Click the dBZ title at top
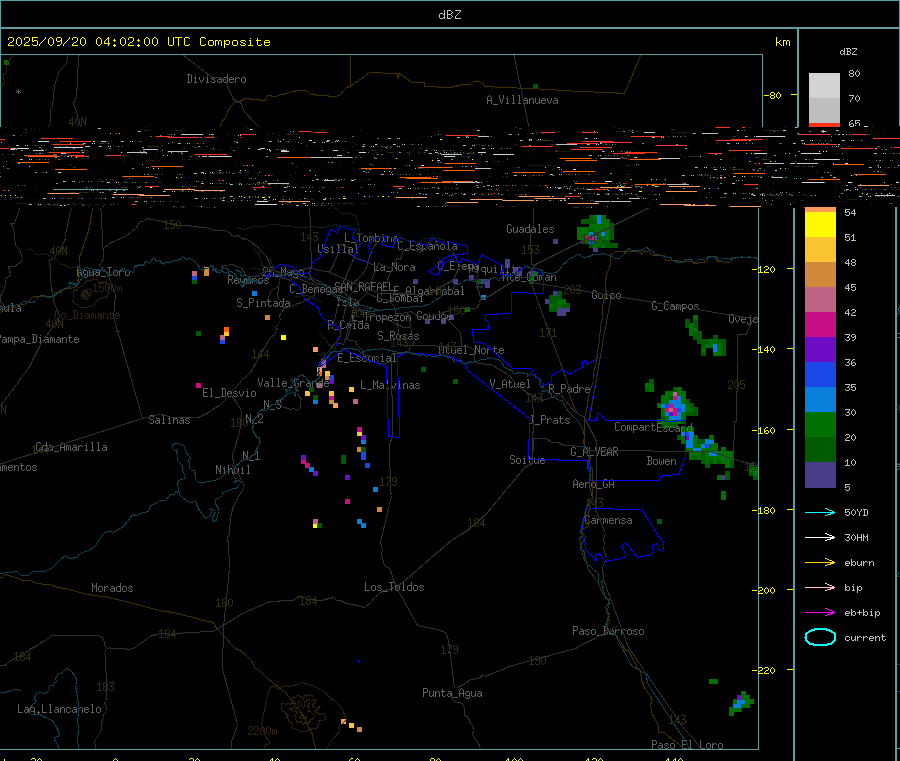This screenshot has width=900, height=761. 450,14
